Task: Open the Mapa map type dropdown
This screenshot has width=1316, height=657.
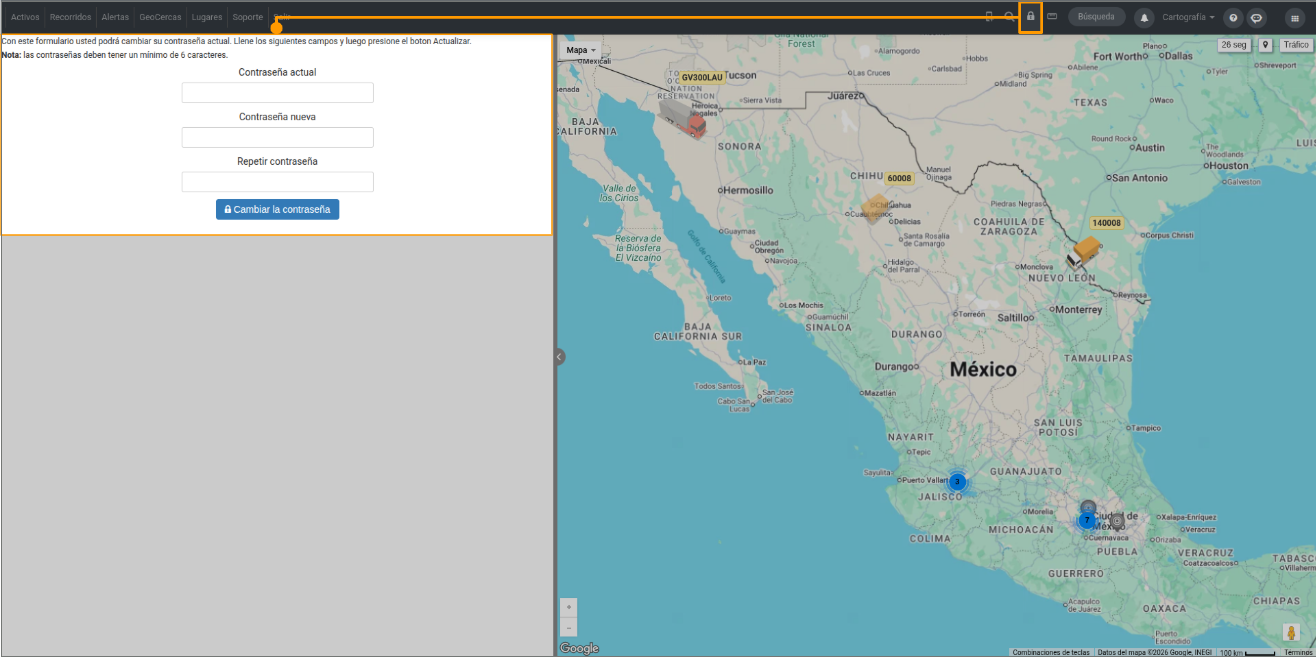Action: 581,50
